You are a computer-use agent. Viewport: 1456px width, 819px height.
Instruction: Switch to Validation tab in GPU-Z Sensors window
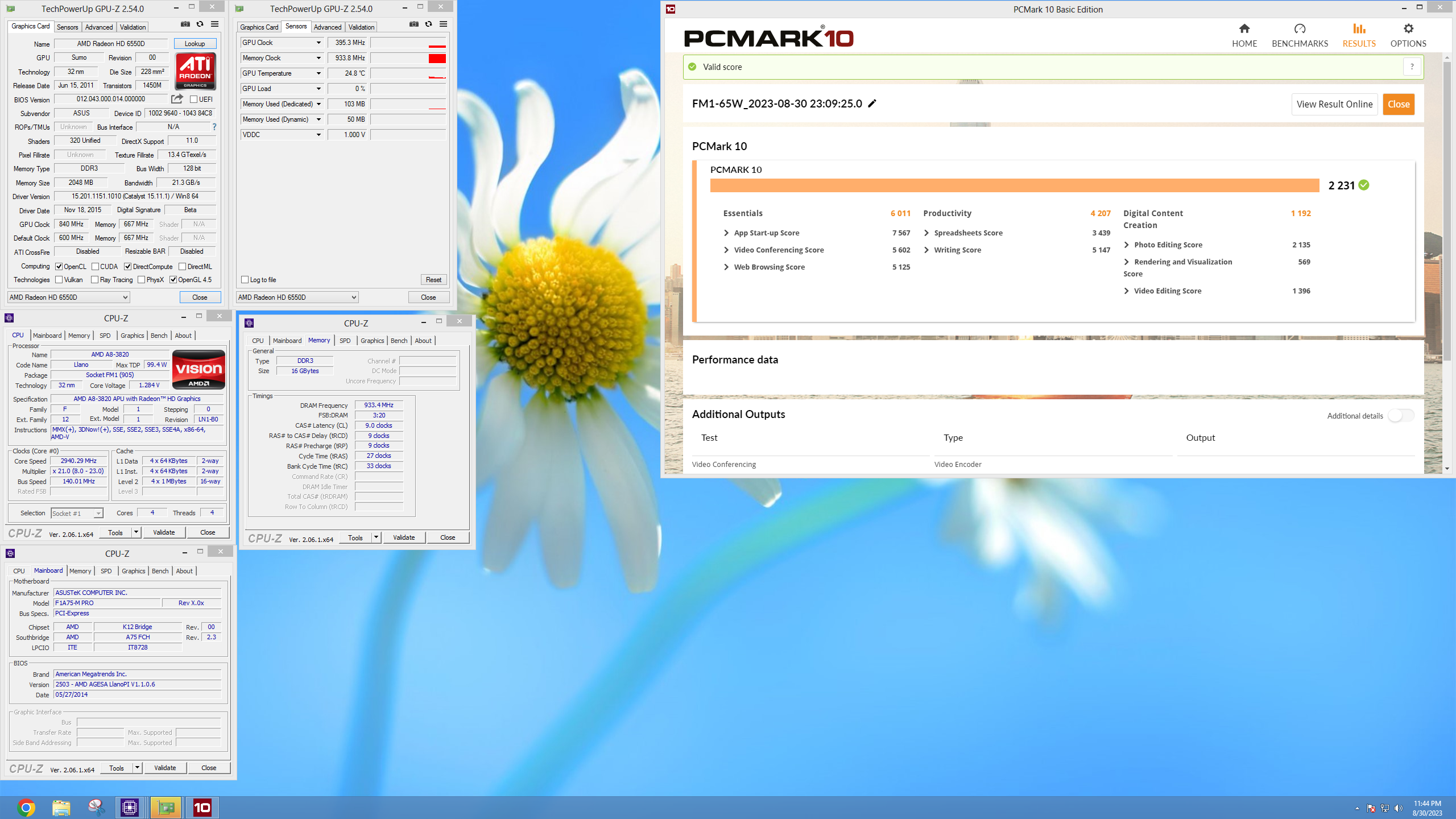pyautogui.click(x=361, y=27)
